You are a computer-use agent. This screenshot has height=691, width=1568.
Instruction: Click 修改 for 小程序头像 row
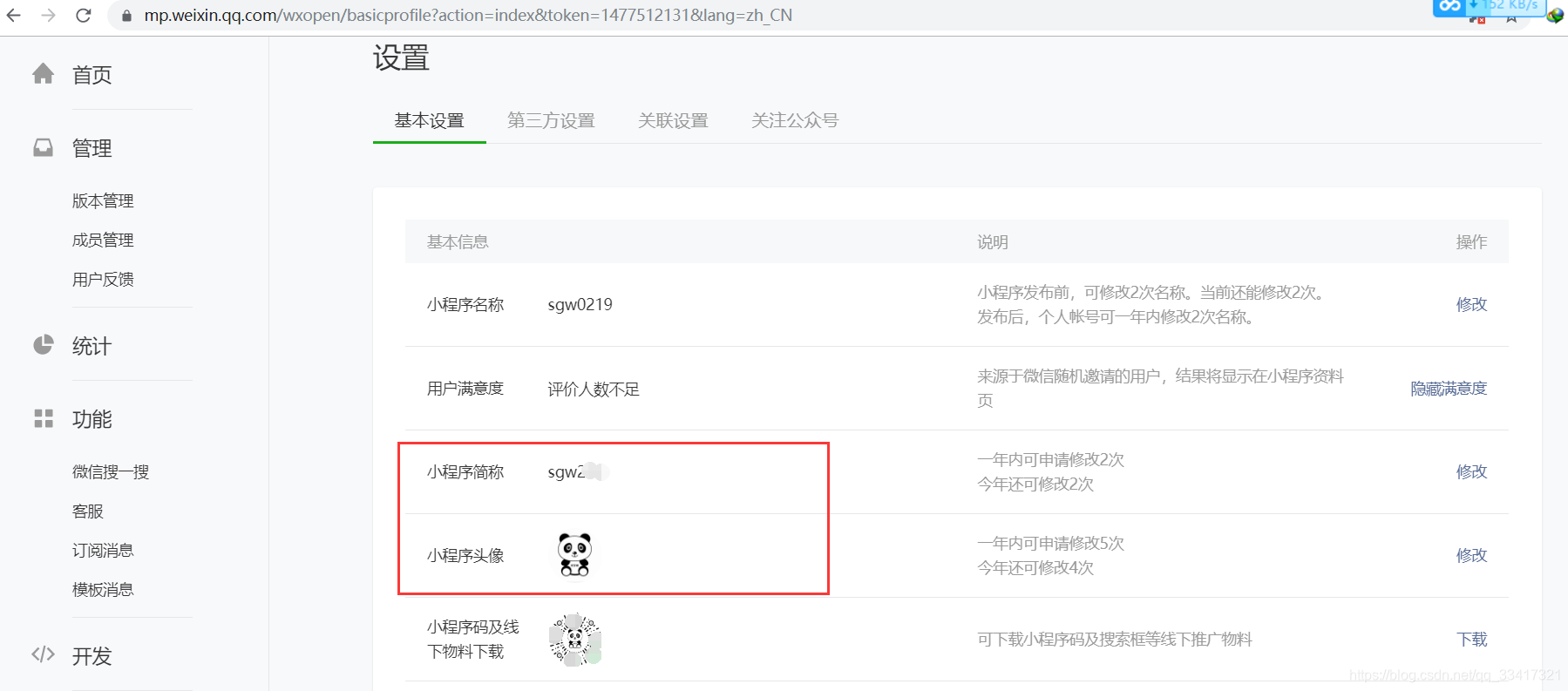1471,555
